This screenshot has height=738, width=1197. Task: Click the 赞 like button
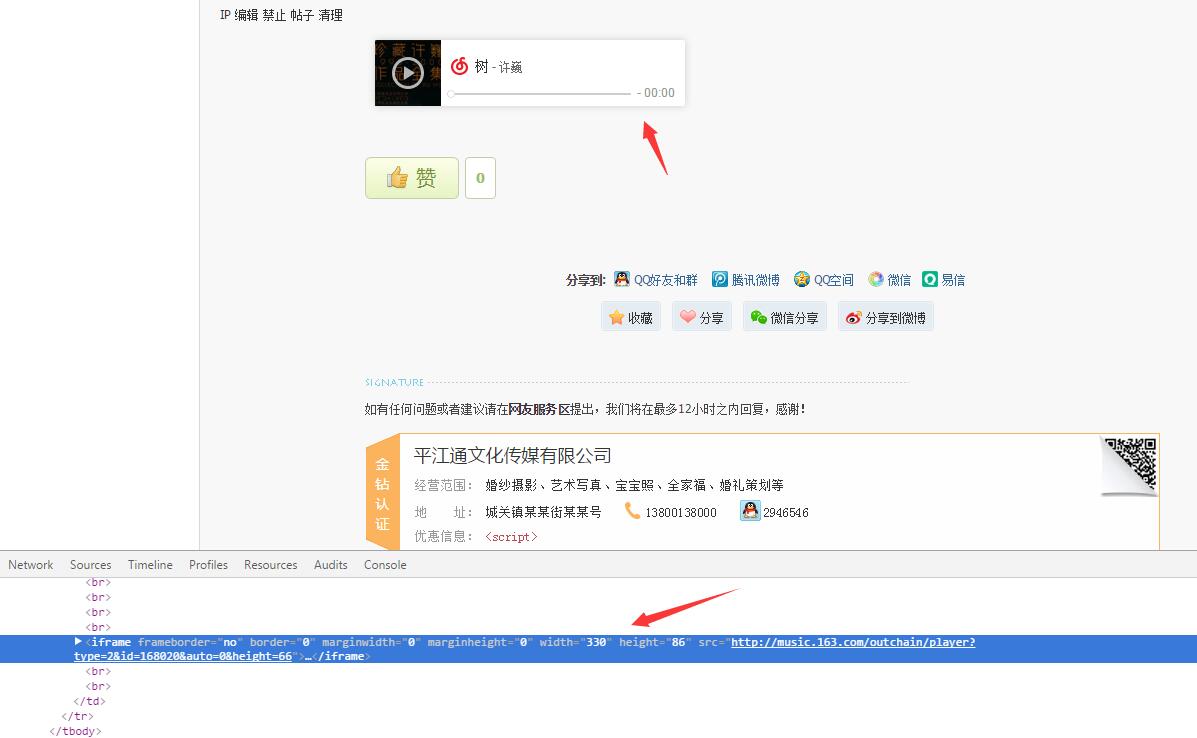click(x=411, y=178)
